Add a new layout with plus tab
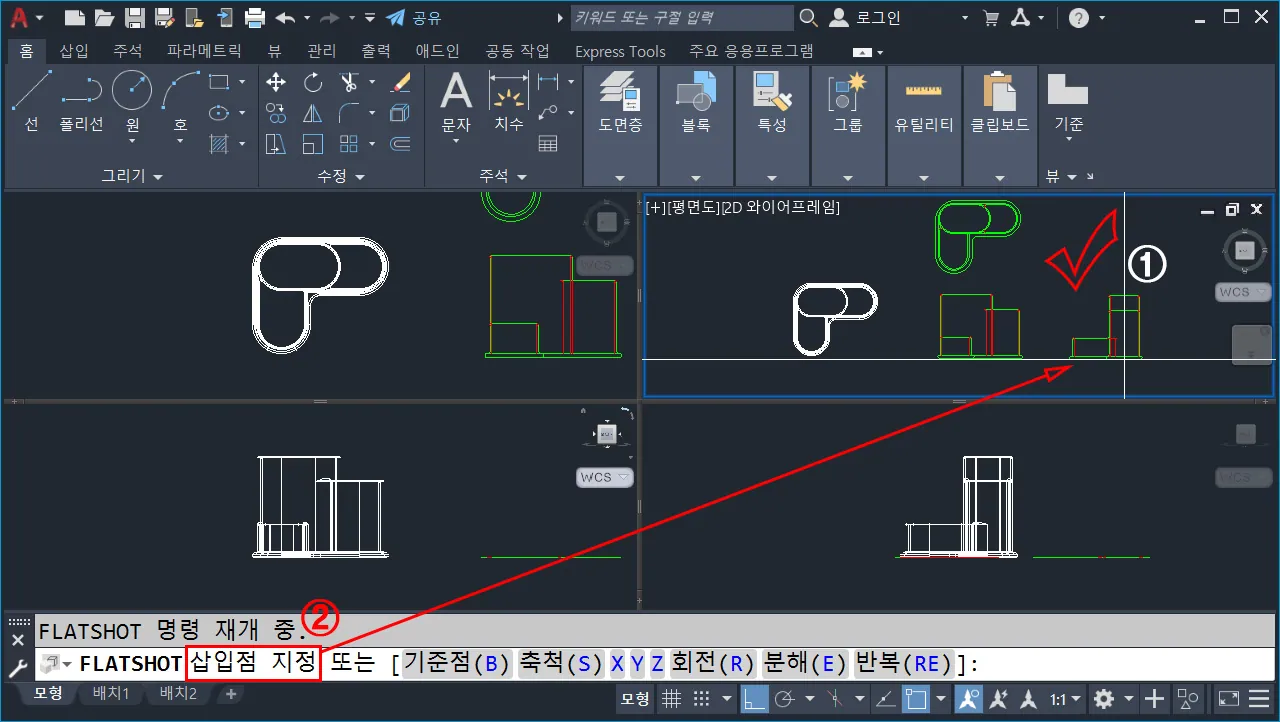 tap(231, 693)
